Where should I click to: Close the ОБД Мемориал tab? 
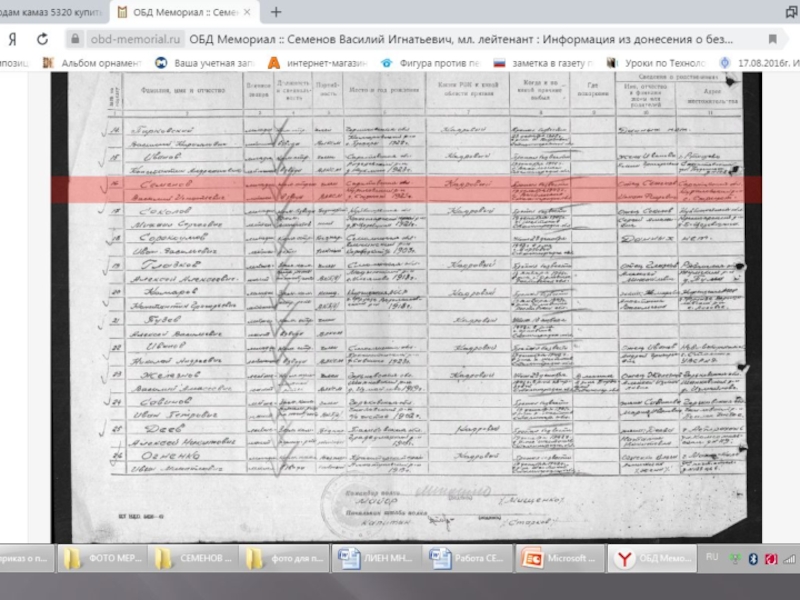247,12
